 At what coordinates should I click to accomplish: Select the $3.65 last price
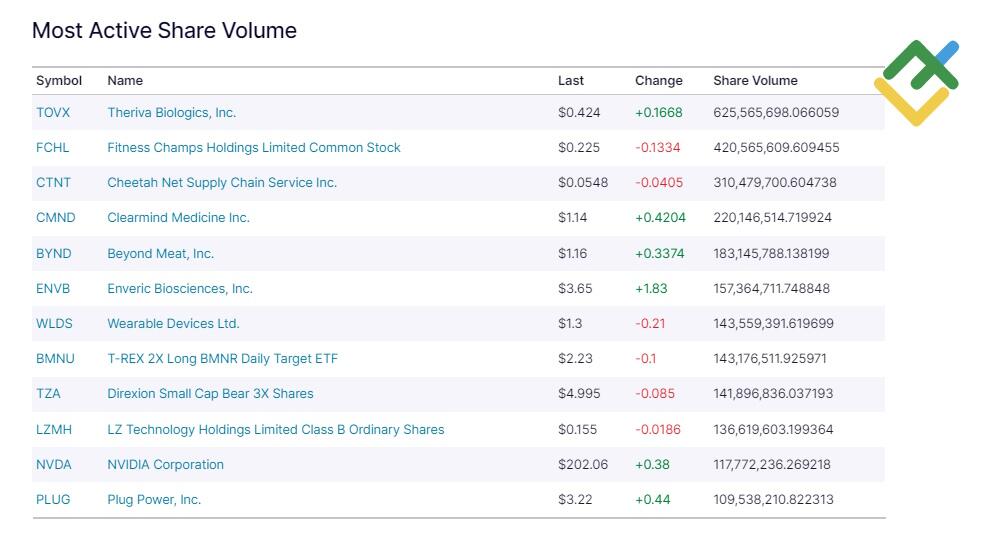point(575,289)
